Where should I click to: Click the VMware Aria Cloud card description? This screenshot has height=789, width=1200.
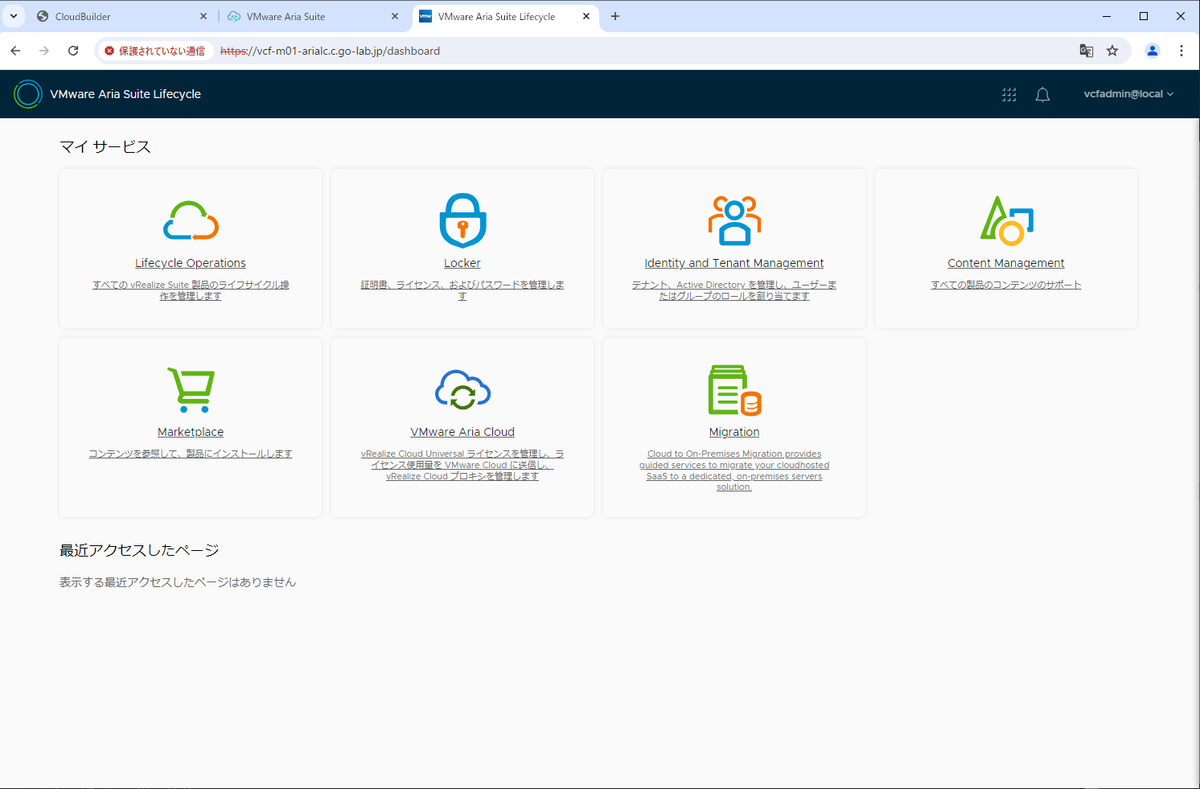pyautogui.click(x=462, y=465)
